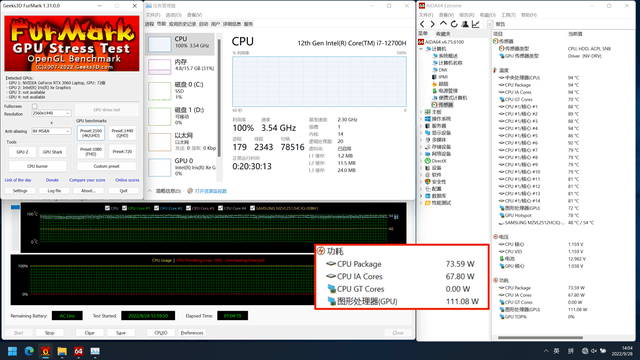Switch to 进程 tab in Task Manager
This screenshot has width=640, height=360.
pyautogui.click(x=149, y=24)
